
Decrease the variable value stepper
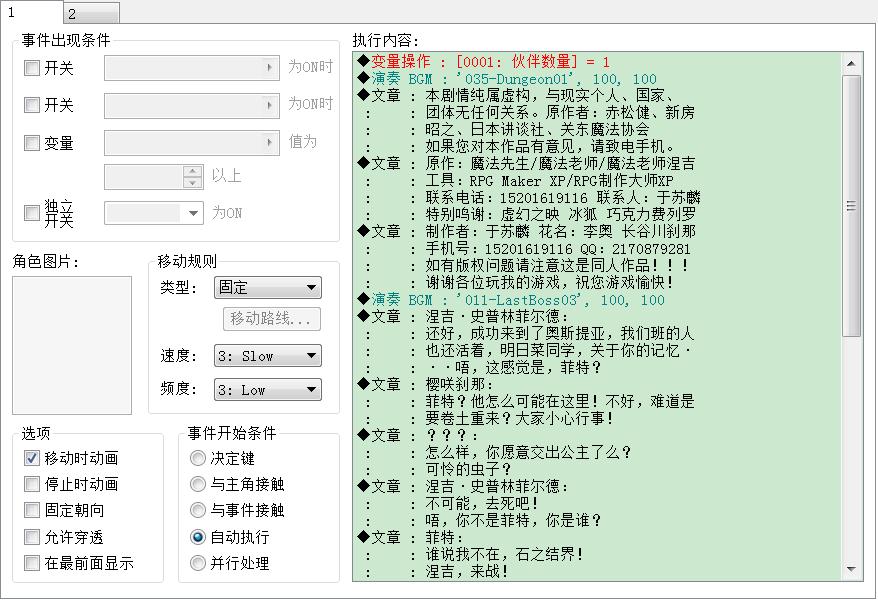193,182
